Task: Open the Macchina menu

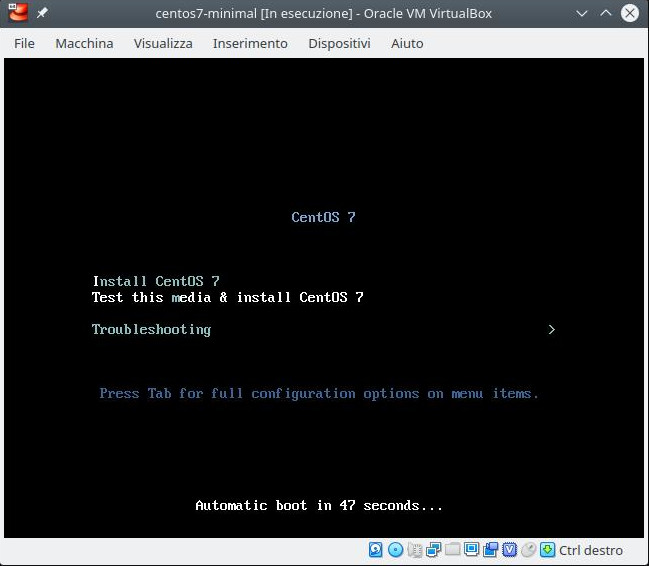Action: coord(84,43)
